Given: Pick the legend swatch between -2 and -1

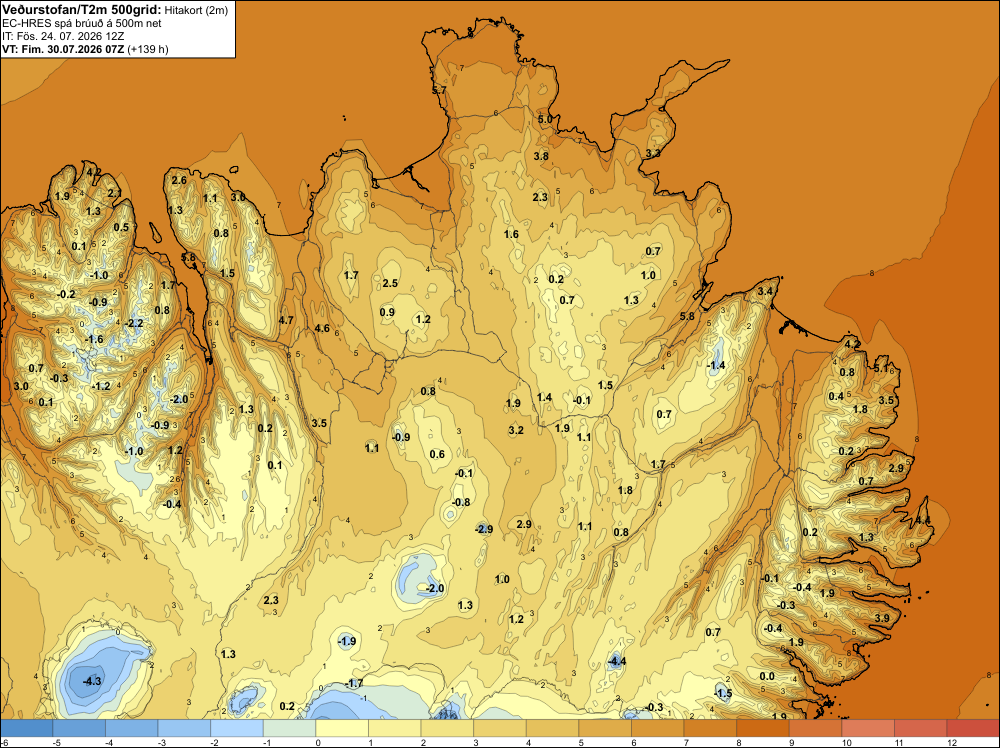Looking at the screenshot, I should tap(237, 728).
